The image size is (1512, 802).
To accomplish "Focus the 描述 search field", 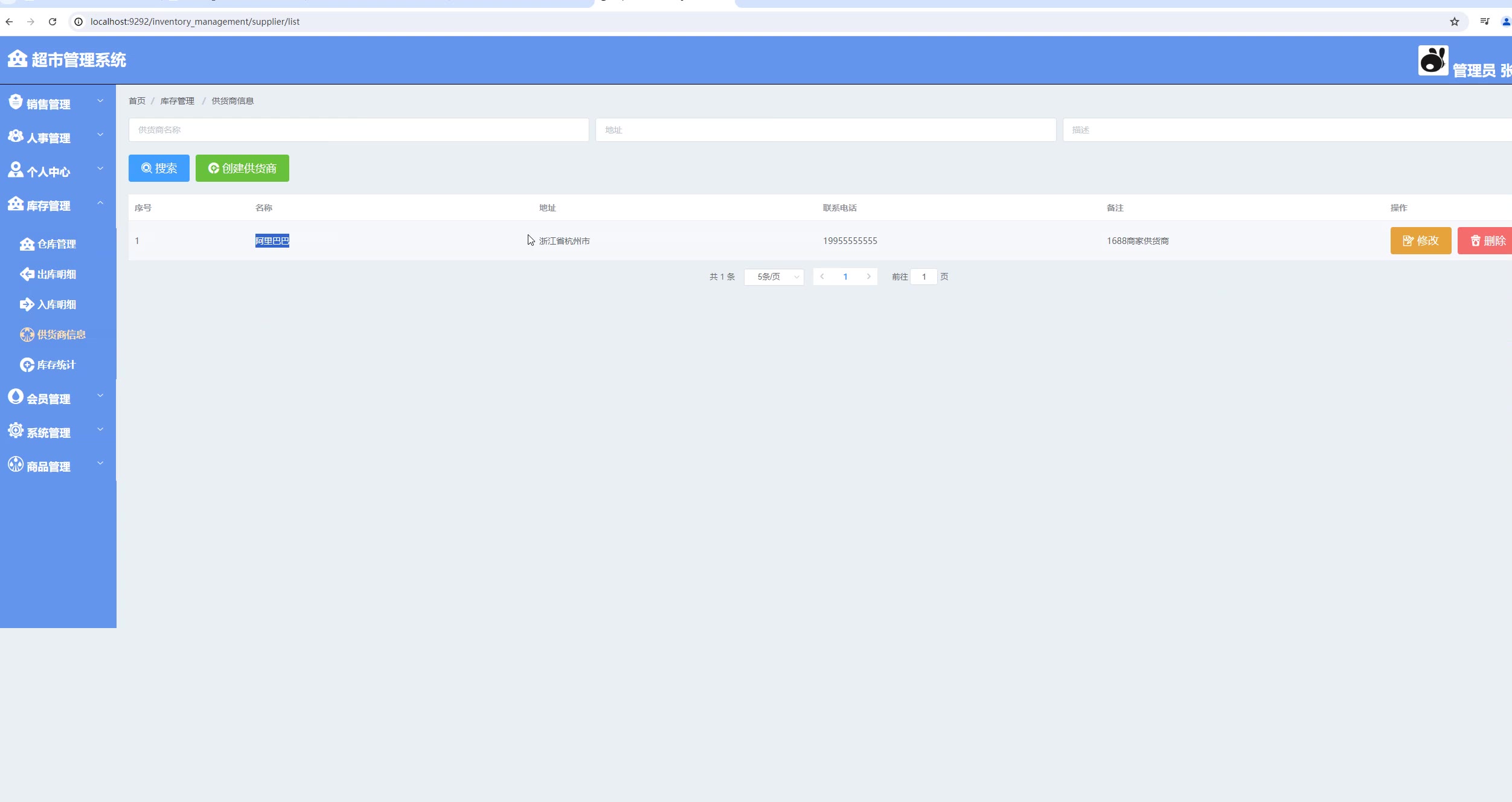I will (1287, 130).
